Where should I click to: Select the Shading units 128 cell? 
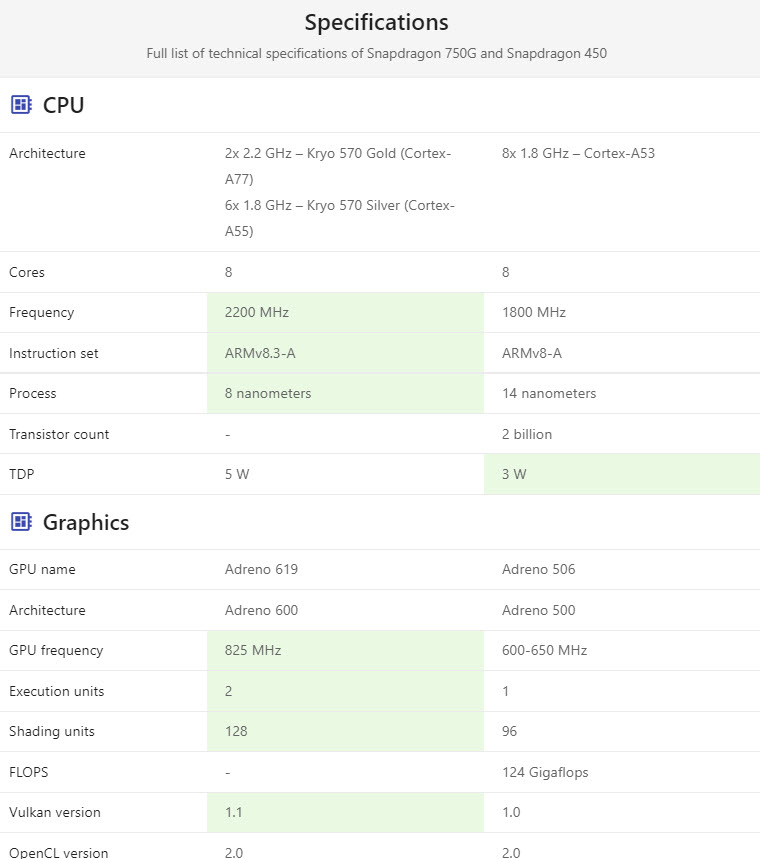click(x=345, y=731)
